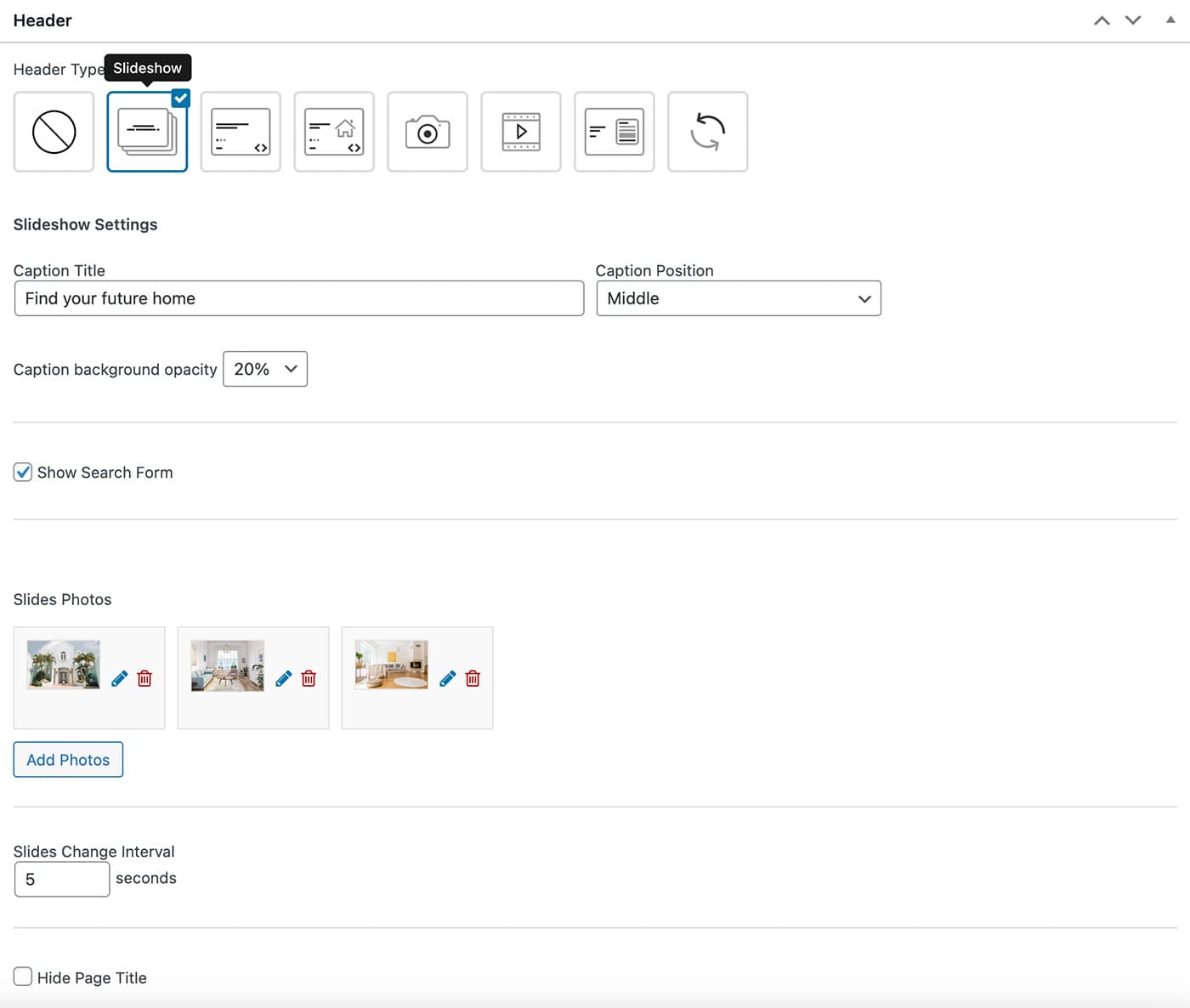Click the Caption Title text field
The width and height of the screenshot is (1190, 1008).
[x=298, y=298]
